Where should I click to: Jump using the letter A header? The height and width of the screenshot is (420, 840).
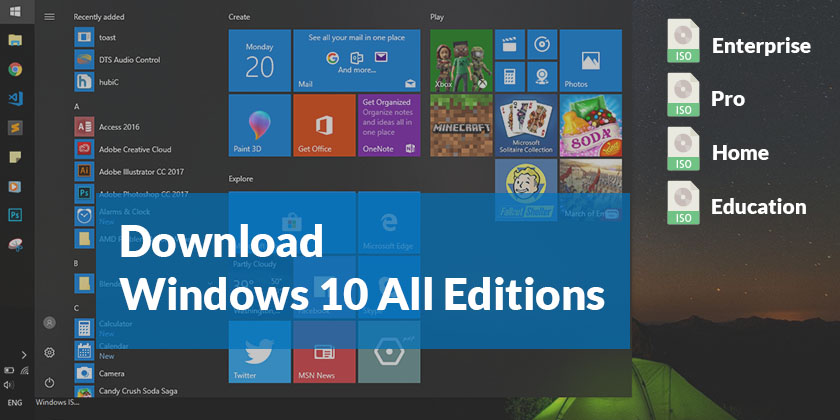click(77, 107)
